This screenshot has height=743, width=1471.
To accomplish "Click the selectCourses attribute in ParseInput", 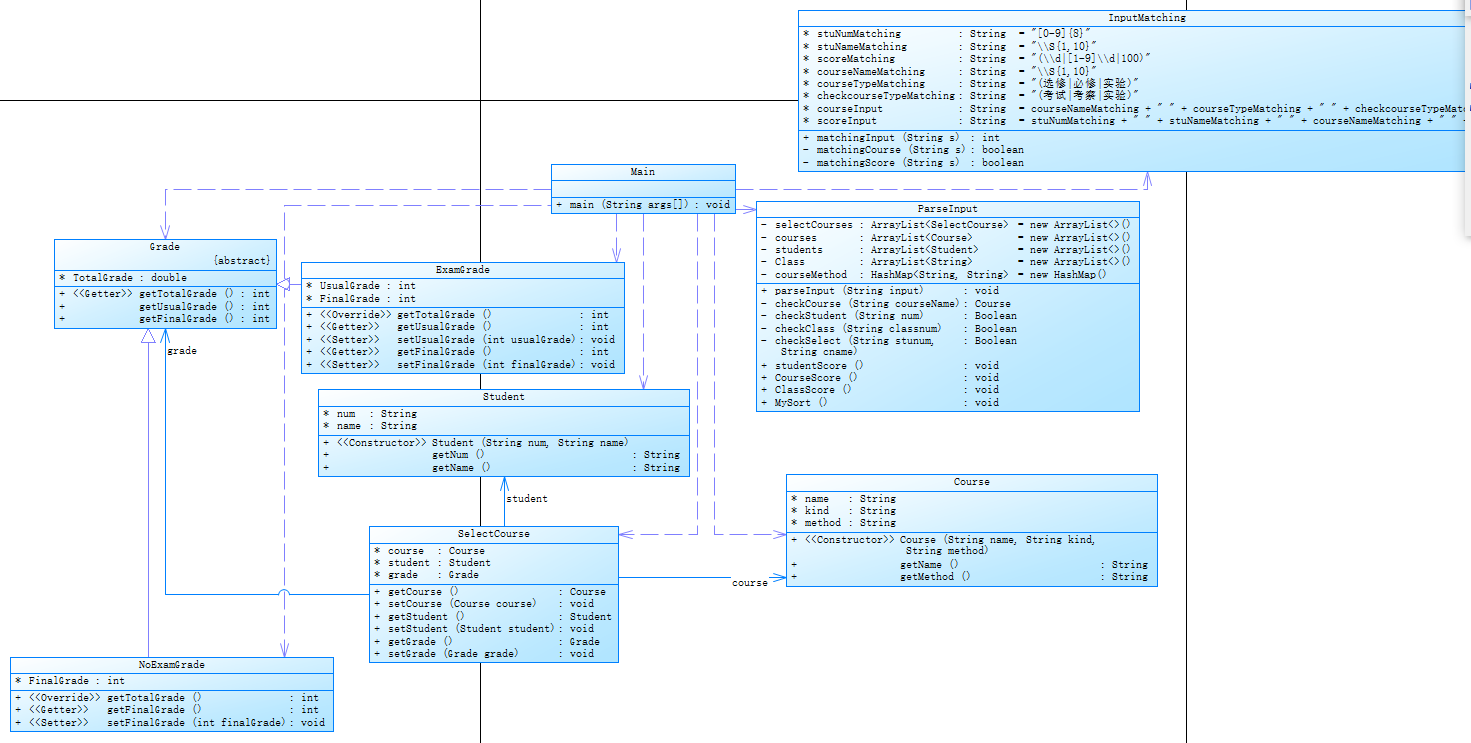I will tap(946, 225).
